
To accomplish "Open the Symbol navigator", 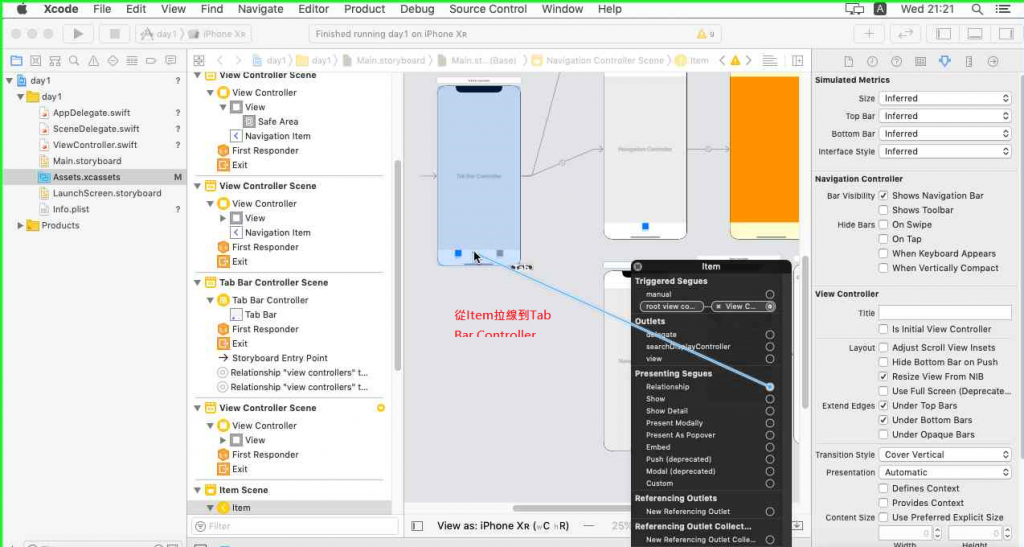I will pyautogui.click(x=55, y=61).
